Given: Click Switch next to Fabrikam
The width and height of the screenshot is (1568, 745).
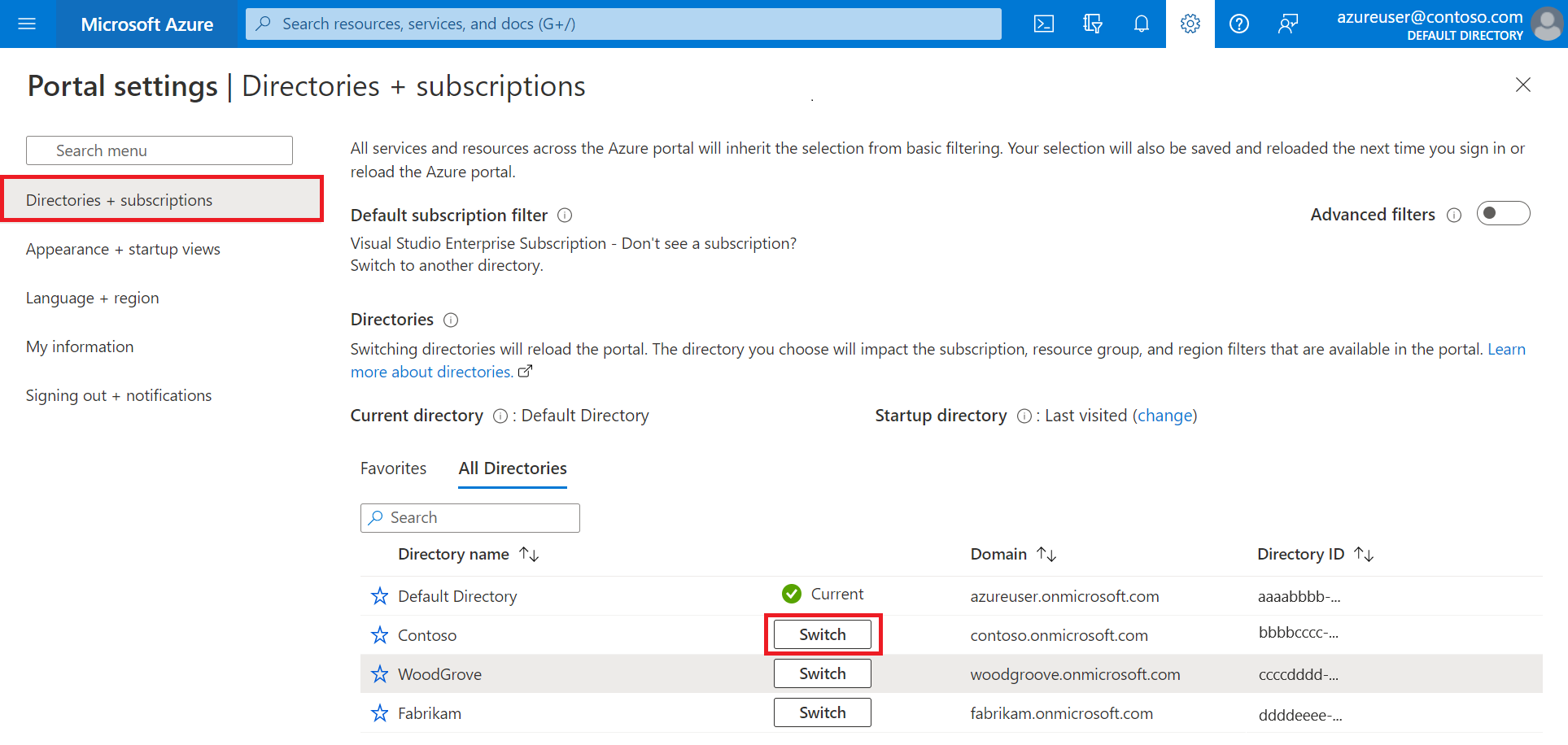Looking at the screenshot, I should click(x=822, y=712).
